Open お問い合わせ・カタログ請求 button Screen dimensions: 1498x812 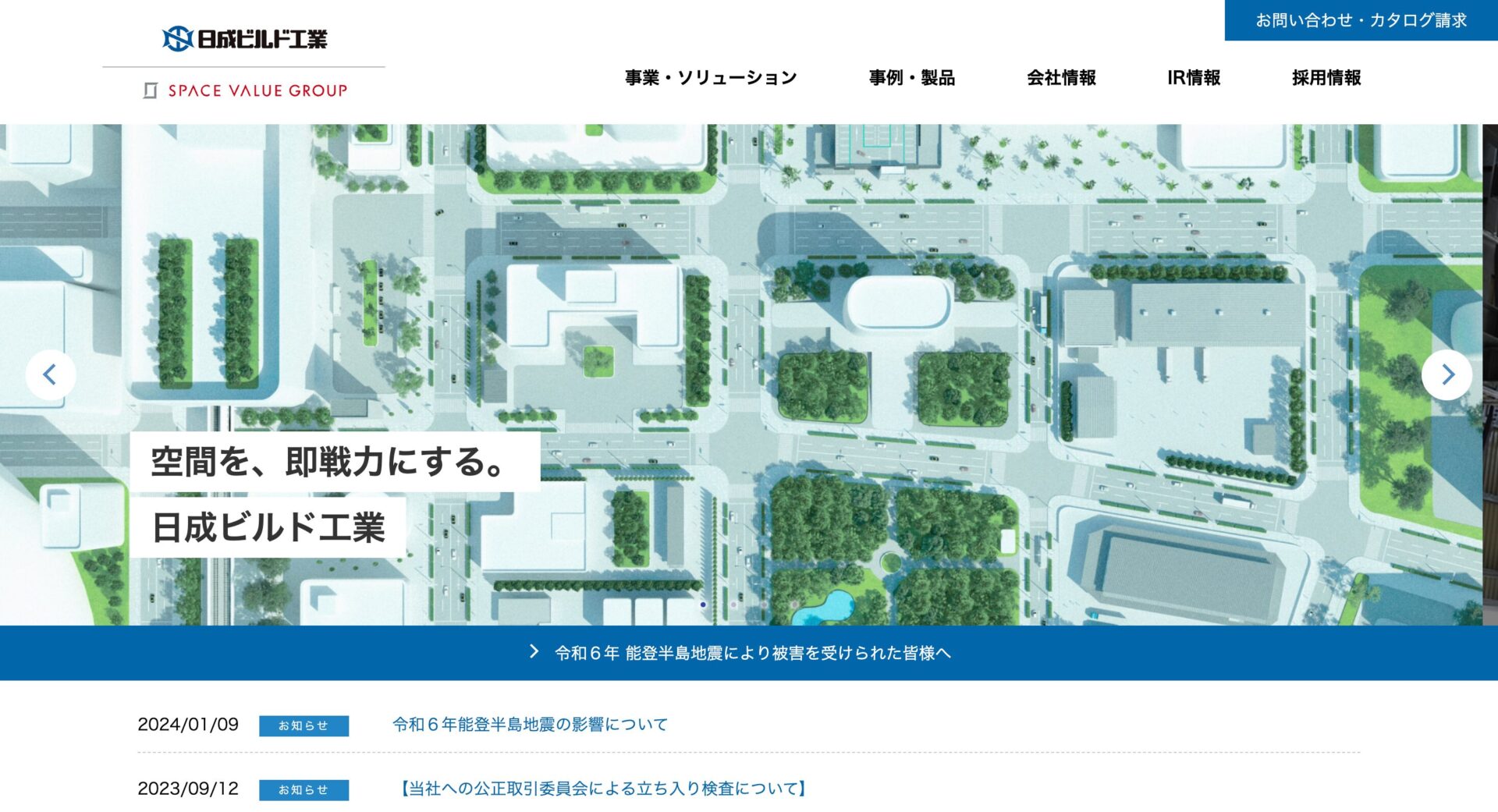pyautogui.click(x=1361, y=20)
